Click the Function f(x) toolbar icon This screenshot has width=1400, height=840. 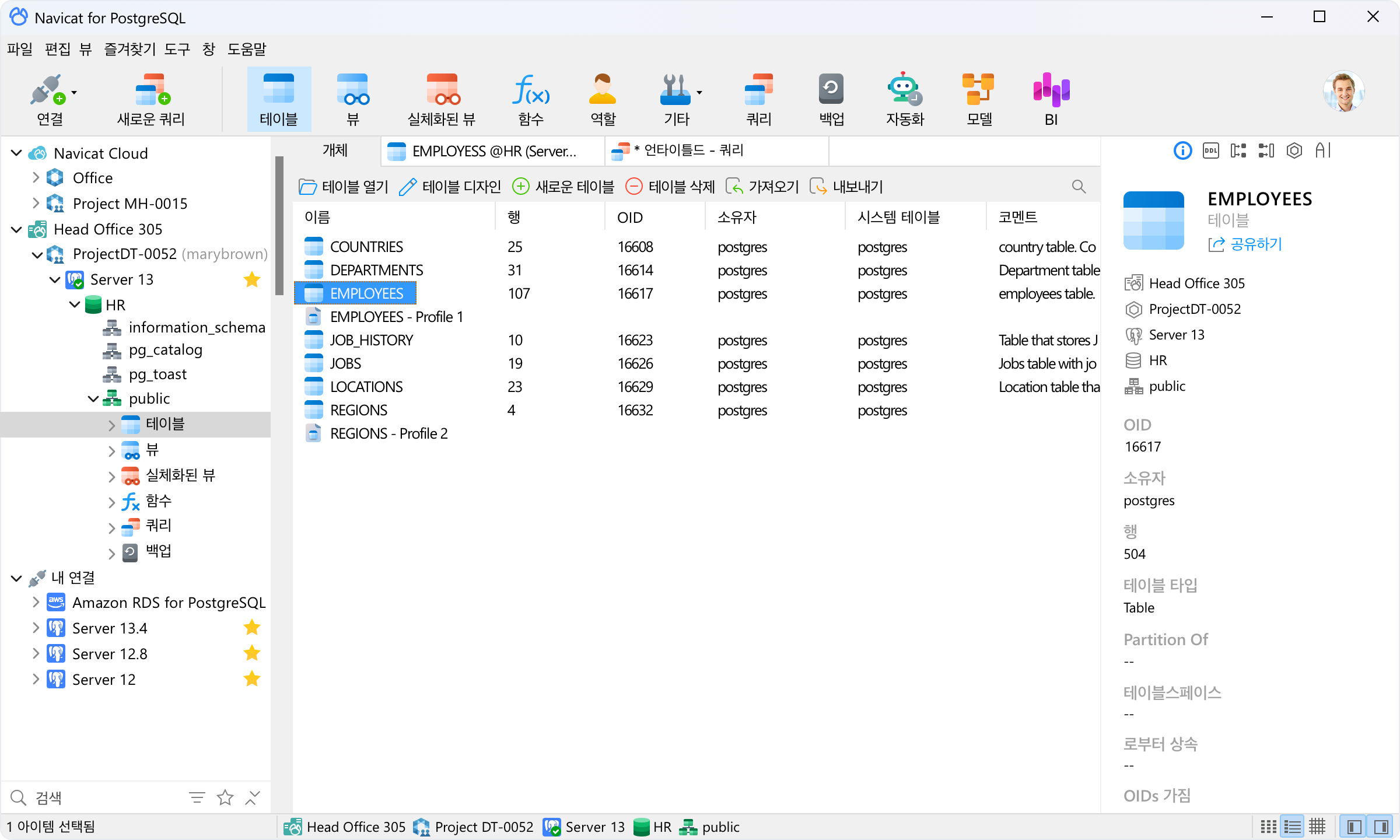[531, 90]
